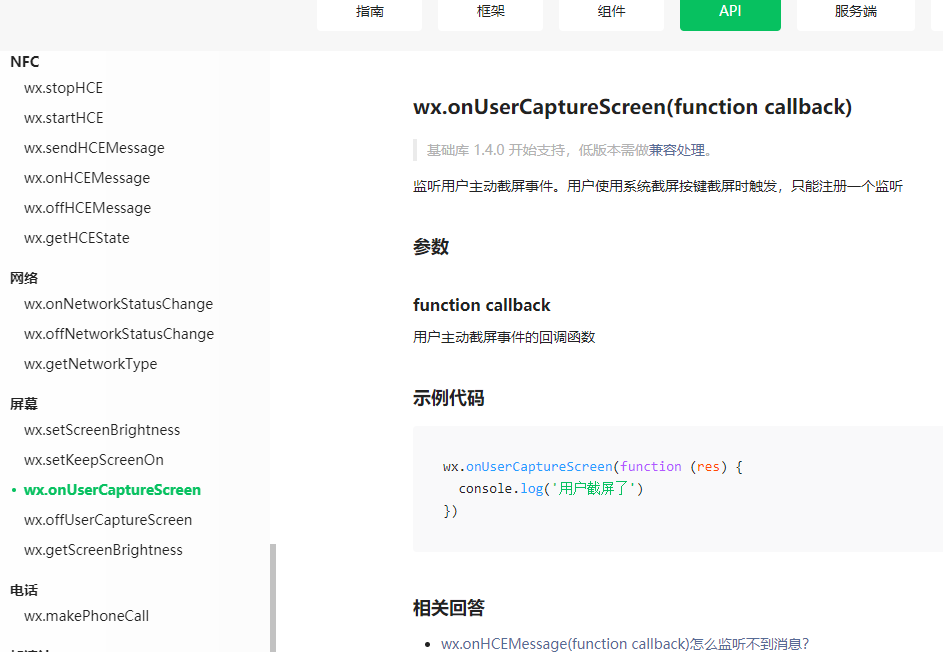Go to wx.setScreenBrightness page
Screen dimensions: 943x652
(x=102, y=430)
